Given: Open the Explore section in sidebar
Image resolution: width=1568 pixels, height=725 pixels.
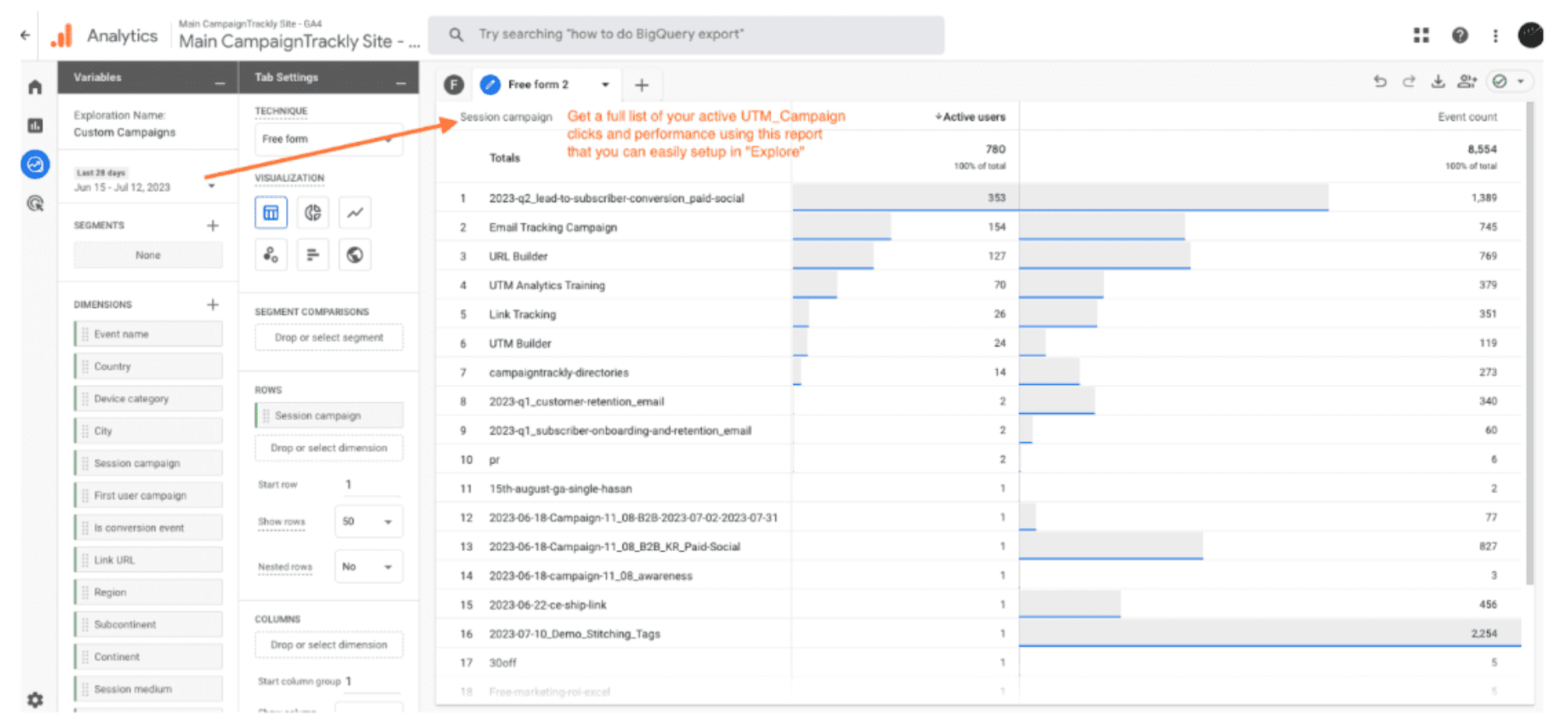Looking at the screenshot, I should [x=35, y=165].
